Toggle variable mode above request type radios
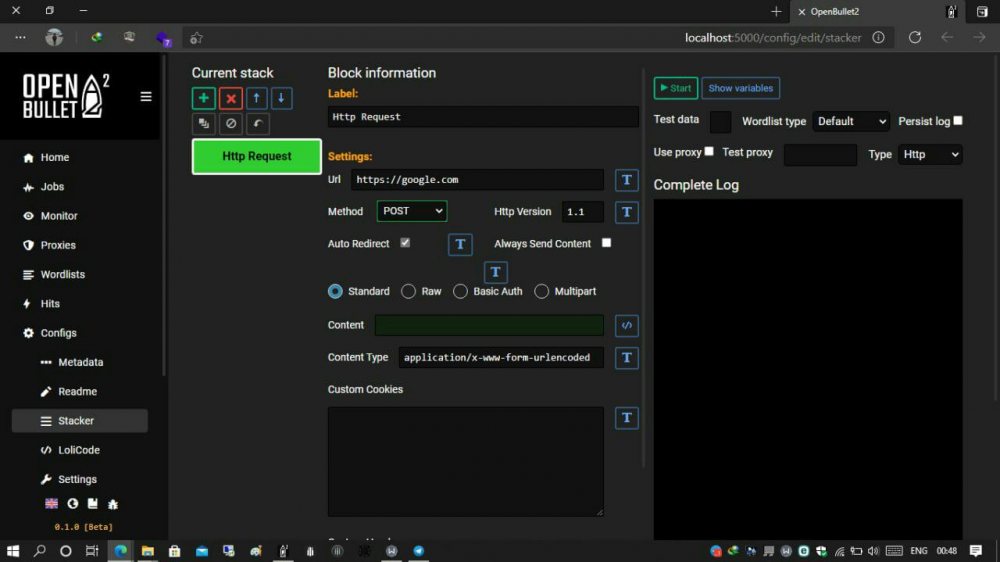The height and width of the screenshot is (562, 1000). 496,272
